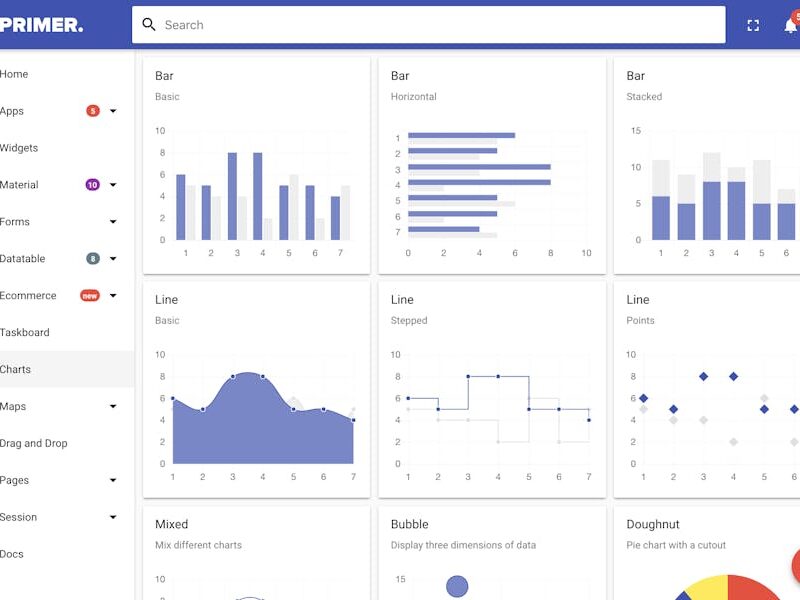
Task: Click the Ecommerce sidebar label
Action: pos(28,295)
